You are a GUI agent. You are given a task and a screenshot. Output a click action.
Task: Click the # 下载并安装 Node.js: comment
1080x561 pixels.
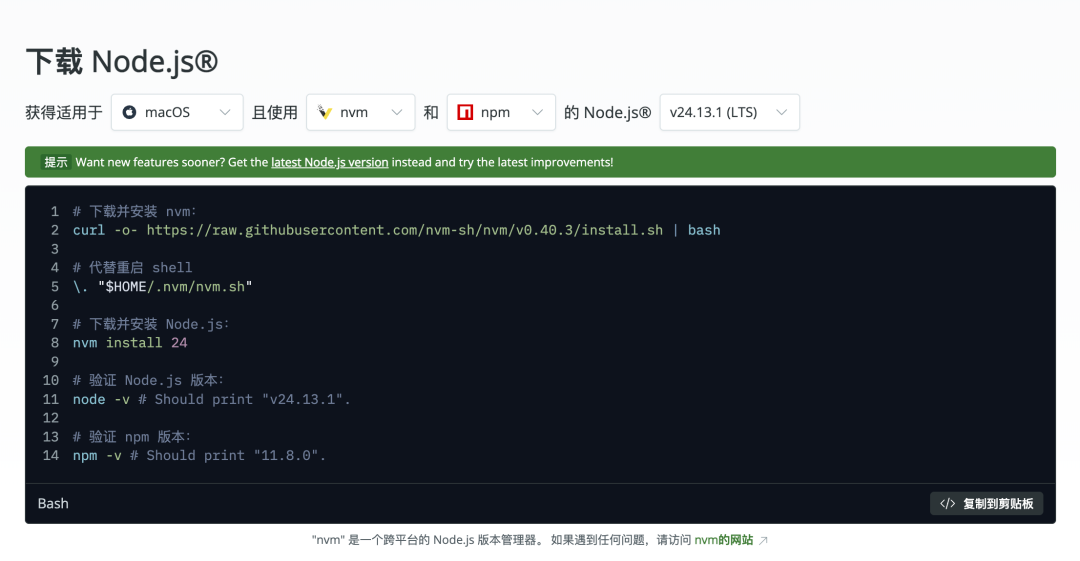click(151, 325)
